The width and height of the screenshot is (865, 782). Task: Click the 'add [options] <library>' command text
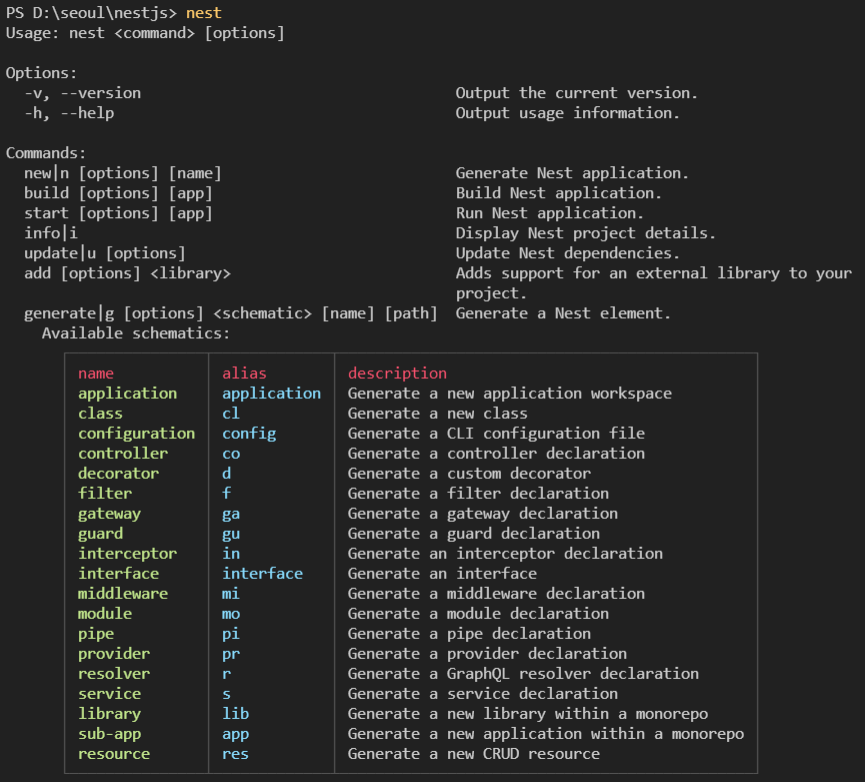[x=127, y=274]
